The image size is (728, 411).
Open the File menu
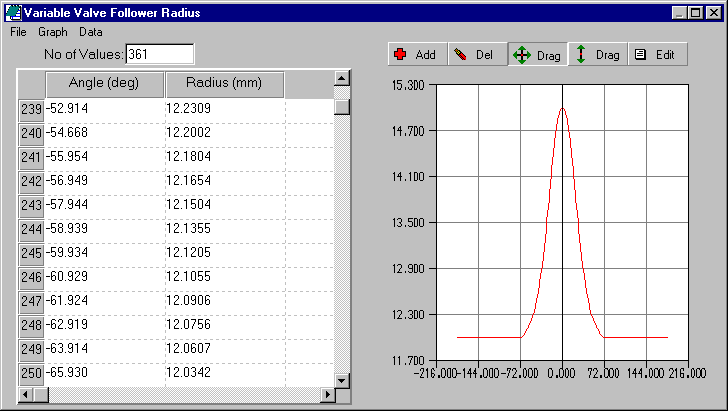18,32
